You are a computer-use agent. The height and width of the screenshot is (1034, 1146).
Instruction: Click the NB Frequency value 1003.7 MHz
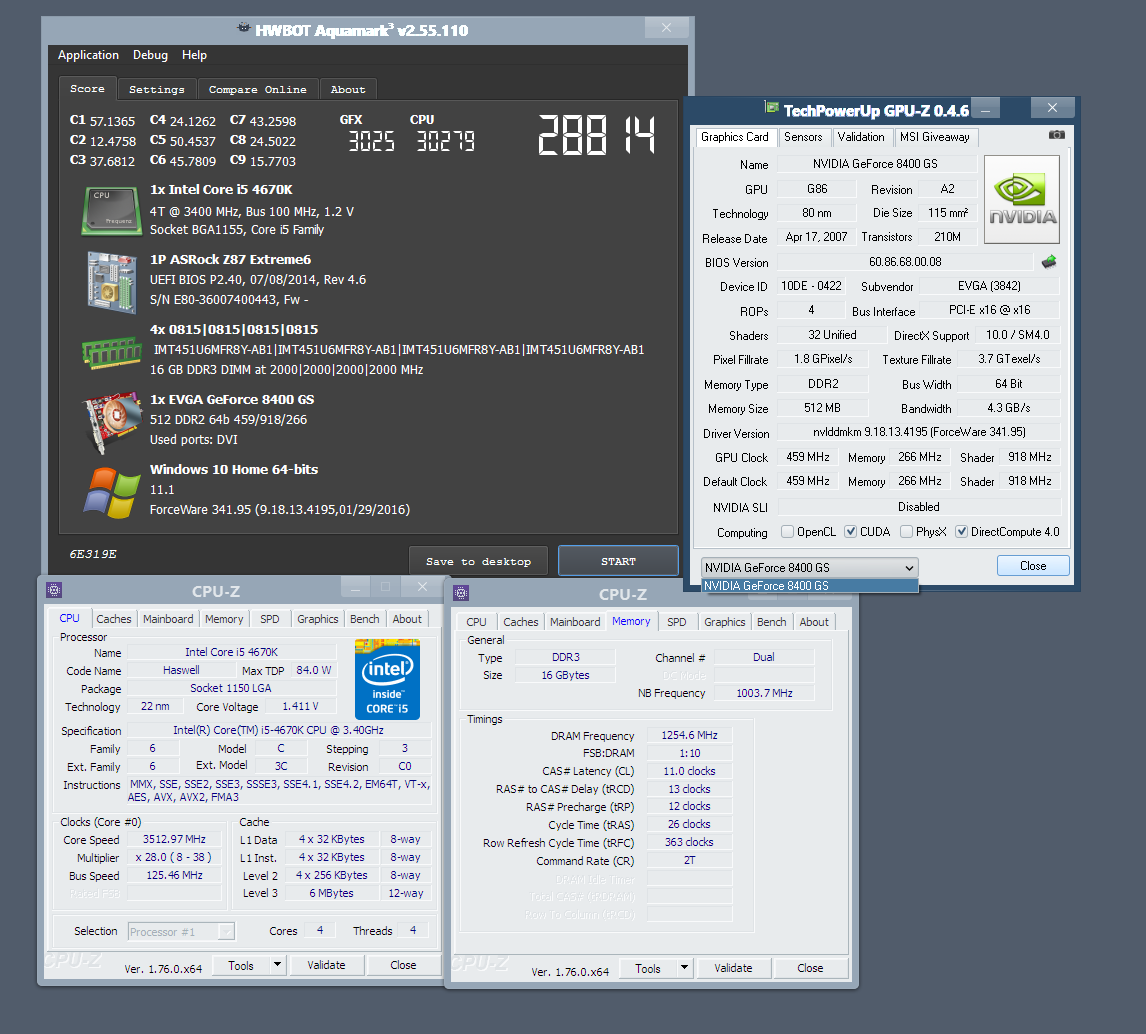pyautogui.click(x=764, y=693)
